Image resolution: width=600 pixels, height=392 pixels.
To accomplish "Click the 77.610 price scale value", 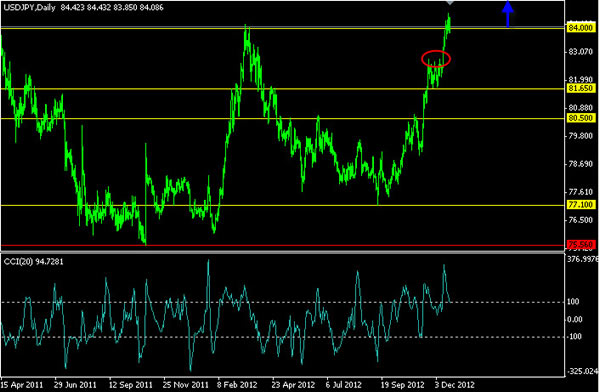I will pos(581,192).
